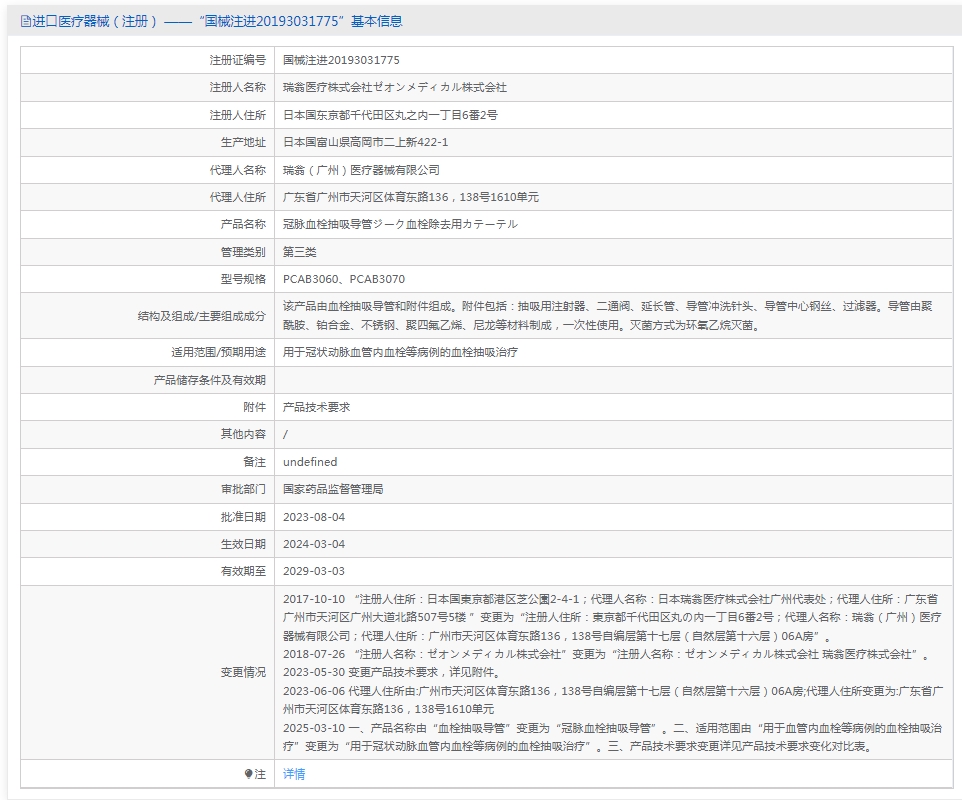Image resolution: width=962 pixels, height=800 pixels.
Task: Select expiry date 2029-03-03
Action: 314,571
